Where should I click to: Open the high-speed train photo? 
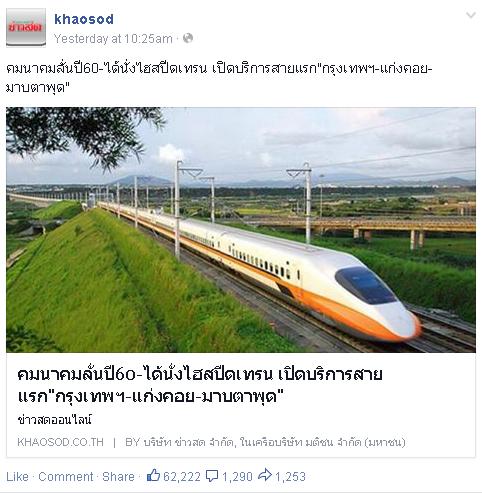[x=241, y=230]
